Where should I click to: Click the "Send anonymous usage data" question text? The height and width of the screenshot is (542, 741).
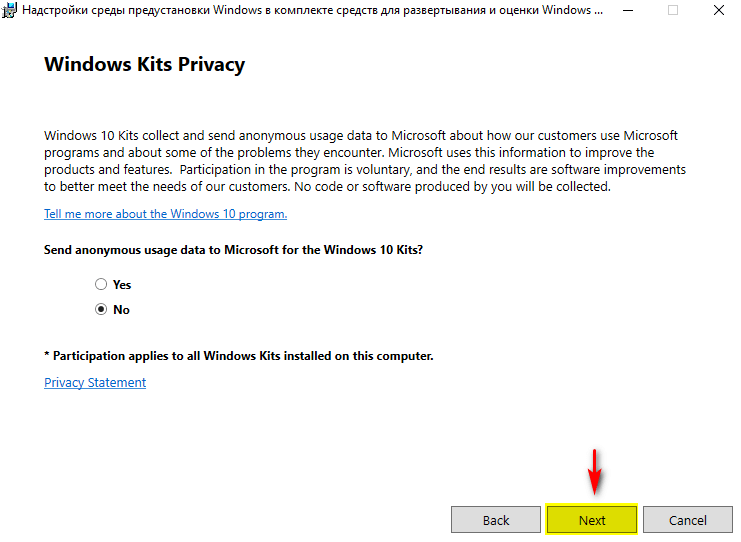click(233, 249)
